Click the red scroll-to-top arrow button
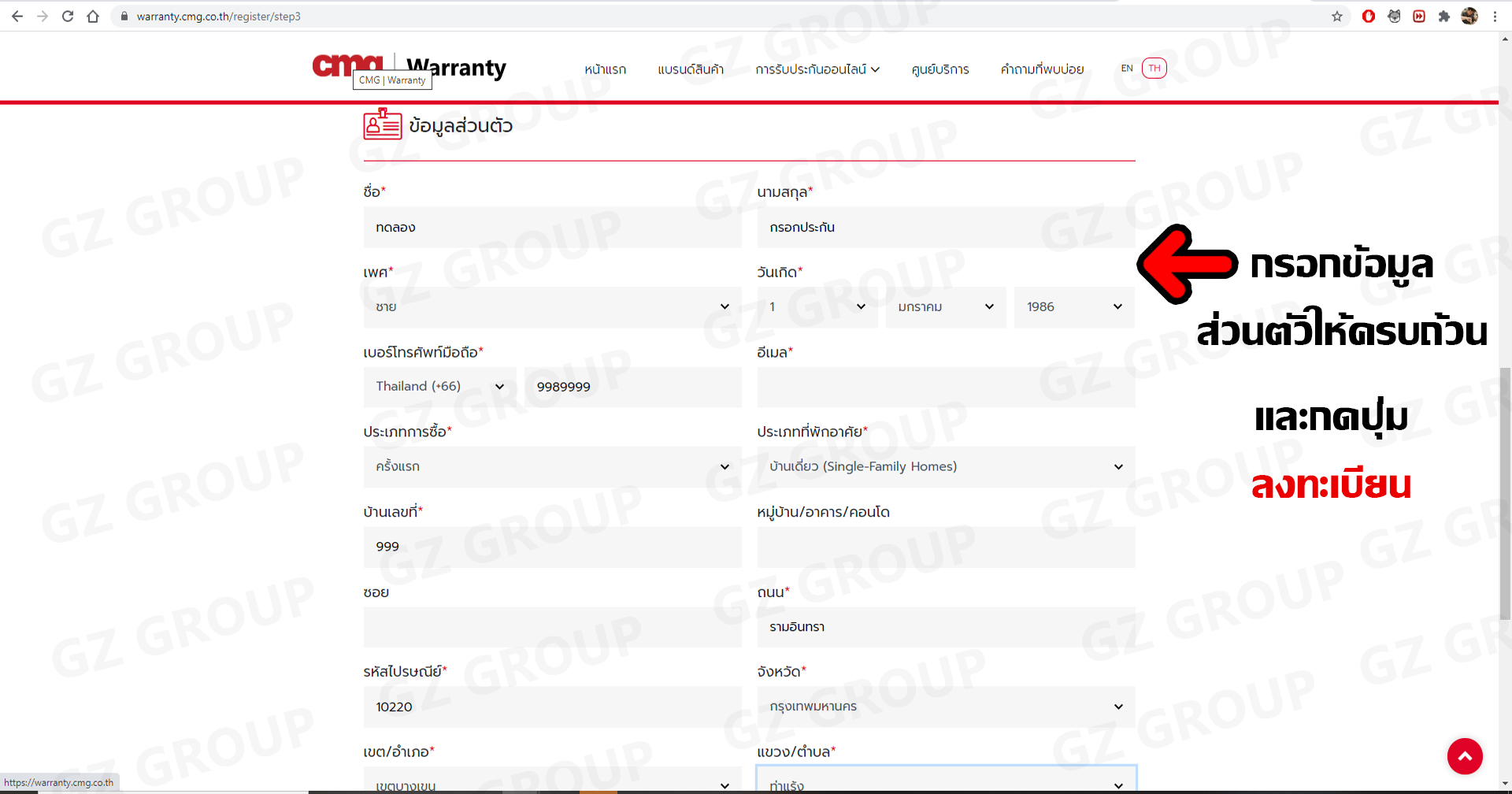1512x794 pixels. click(1464, 756)
